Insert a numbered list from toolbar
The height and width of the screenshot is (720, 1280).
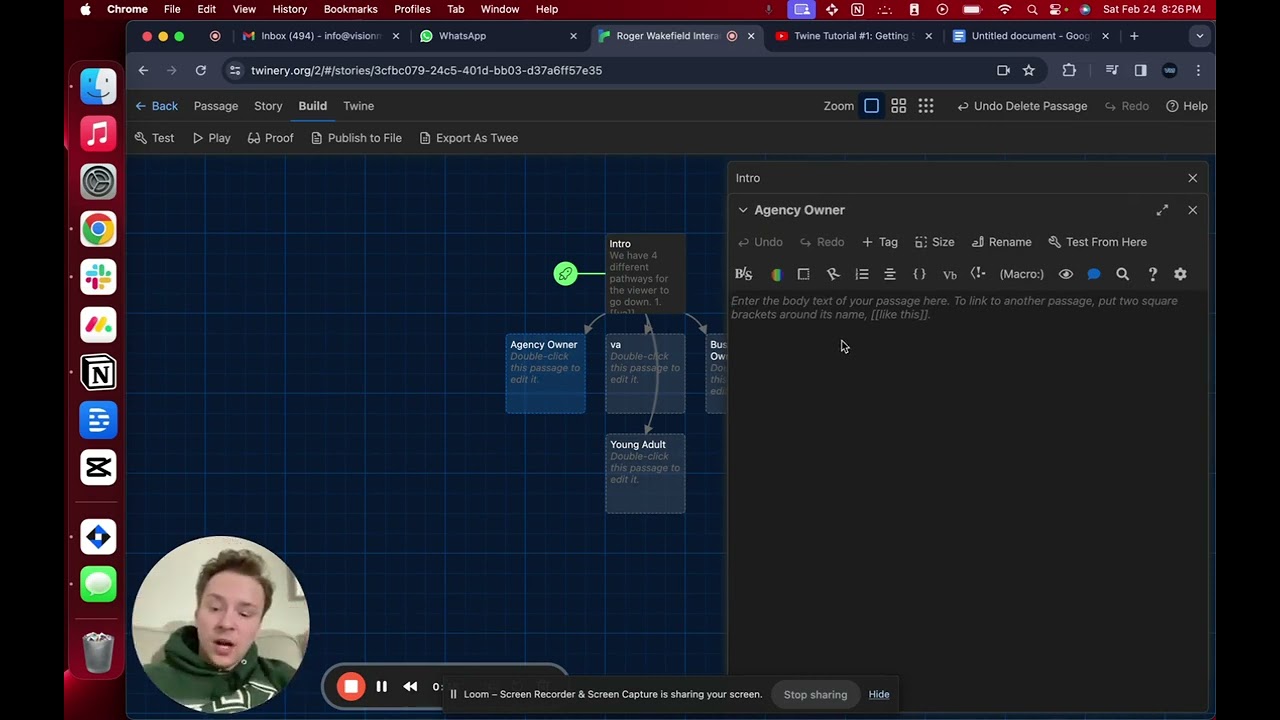(862, 274)
